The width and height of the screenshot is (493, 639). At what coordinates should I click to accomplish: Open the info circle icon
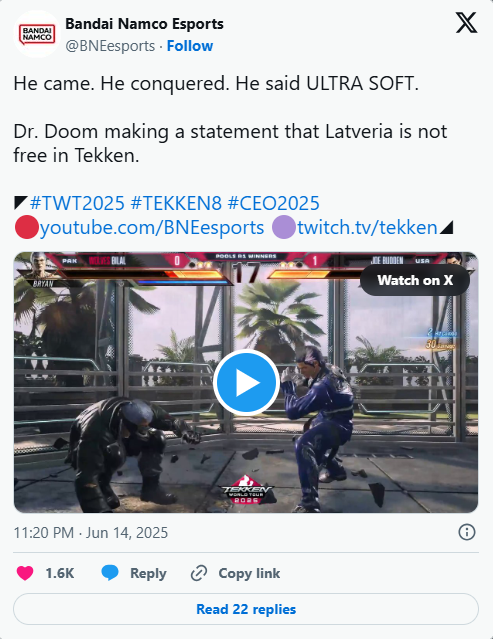467,532
